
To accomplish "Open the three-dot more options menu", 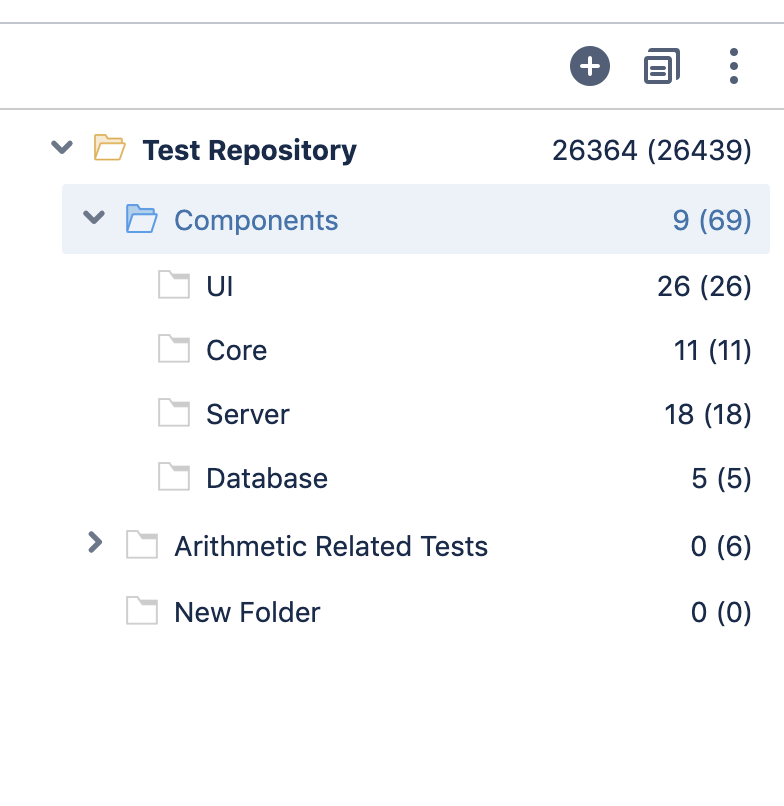I will click(734, 66).
